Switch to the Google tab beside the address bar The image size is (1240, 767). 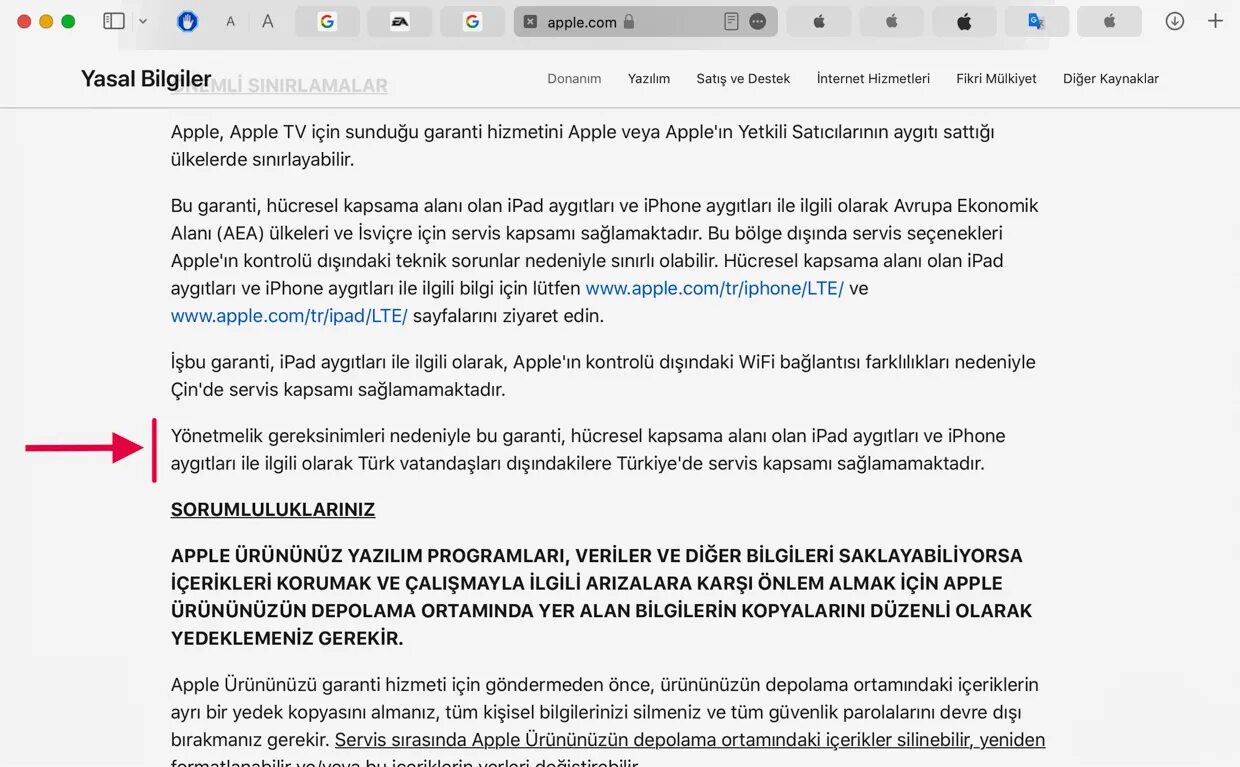click(472, 21)
